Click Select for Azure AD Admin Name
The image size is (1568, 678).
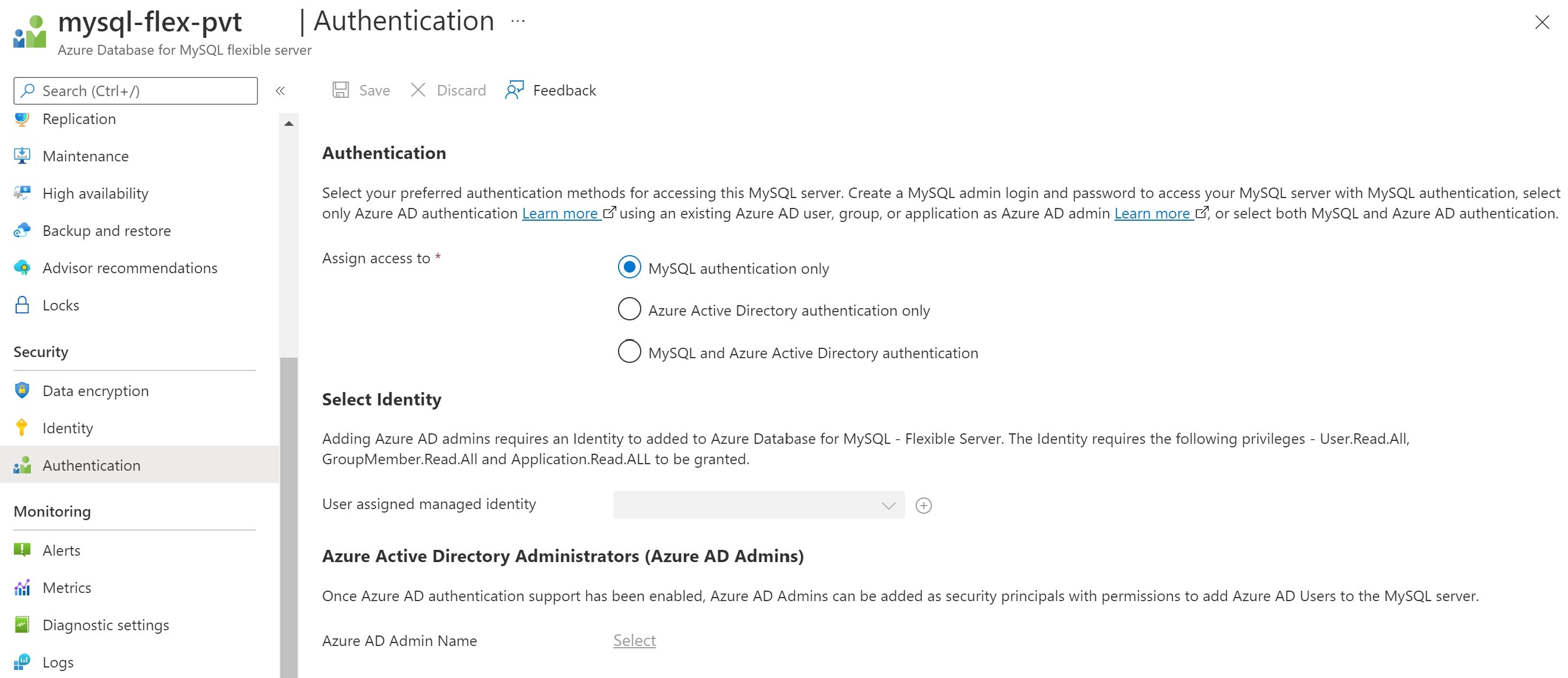[633, 639]
